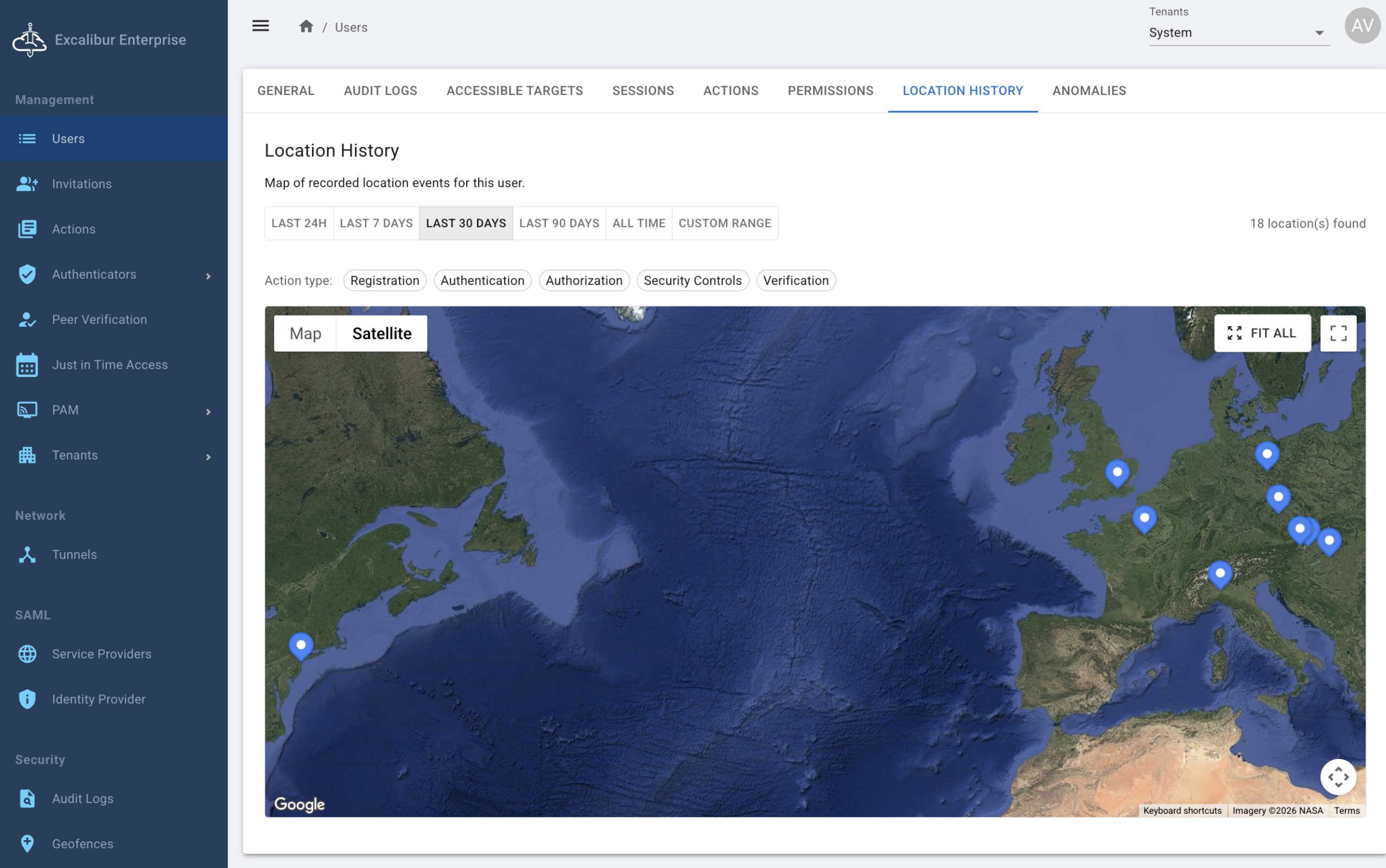
Task: Open the map Terms link
Action: tap(1346, 810)
